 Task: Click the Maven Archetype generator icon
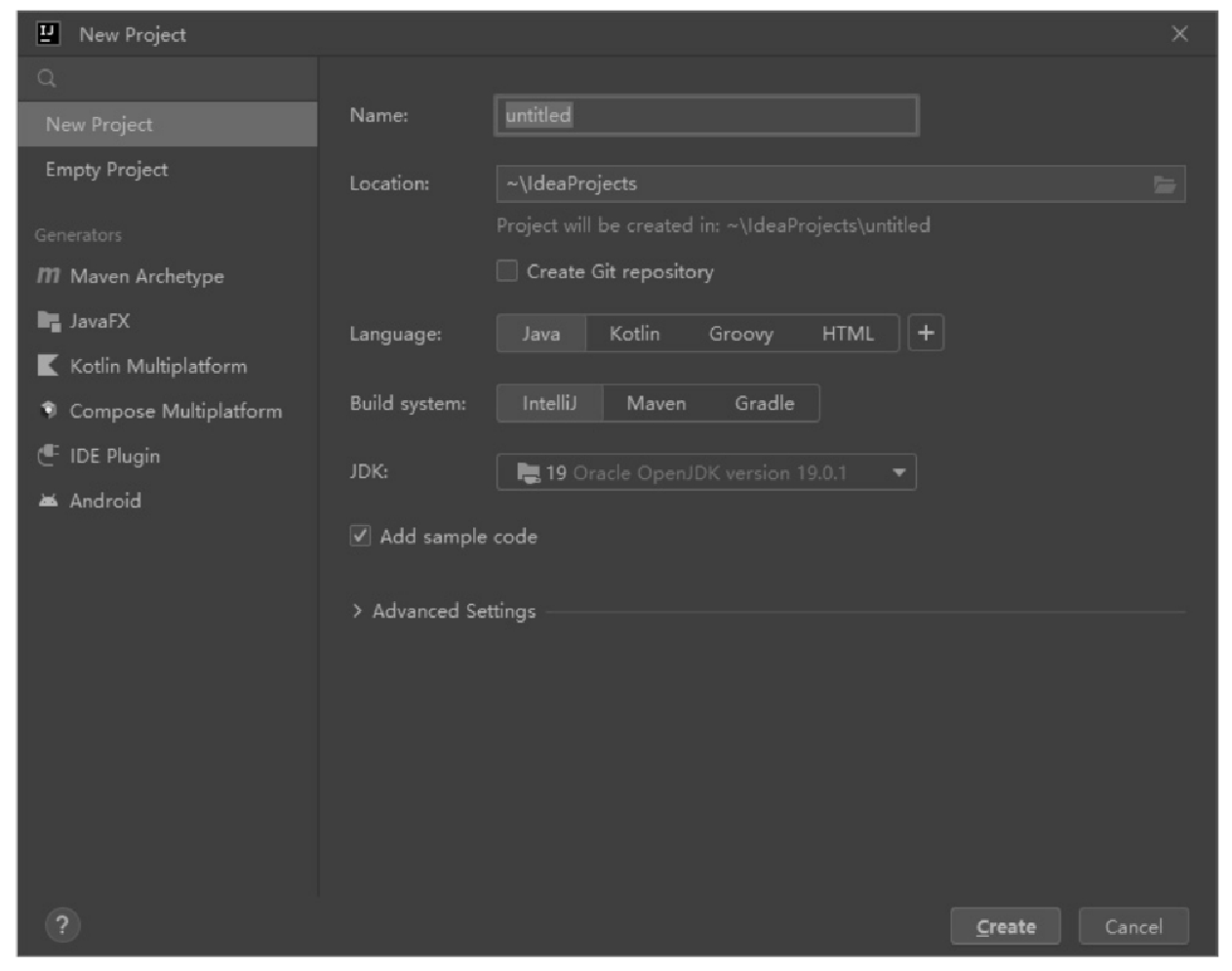tap(48, 276)
